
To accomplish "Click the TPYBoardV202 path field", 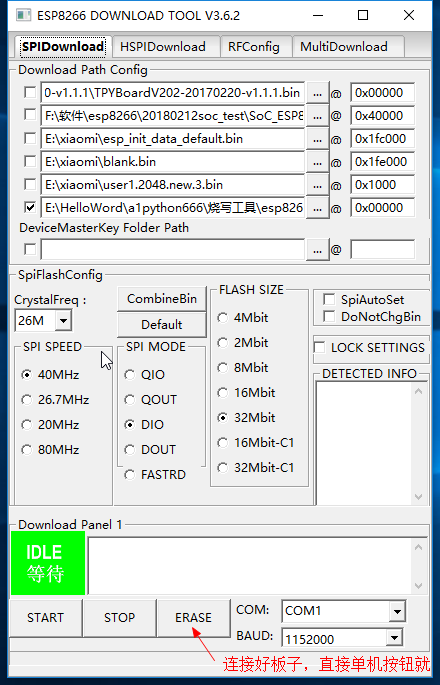I will coord(173,93).
